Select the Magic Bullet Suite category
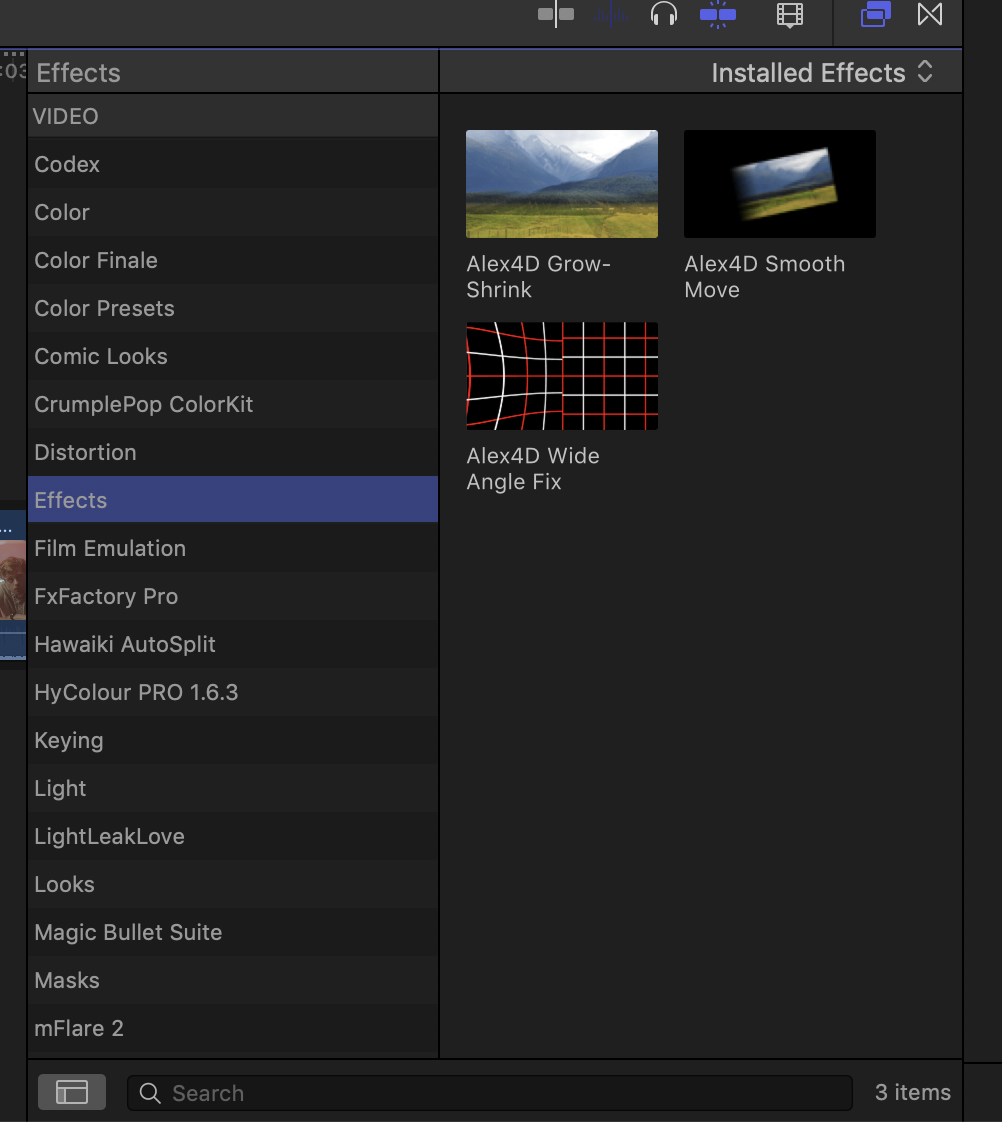 coord(233,931)
